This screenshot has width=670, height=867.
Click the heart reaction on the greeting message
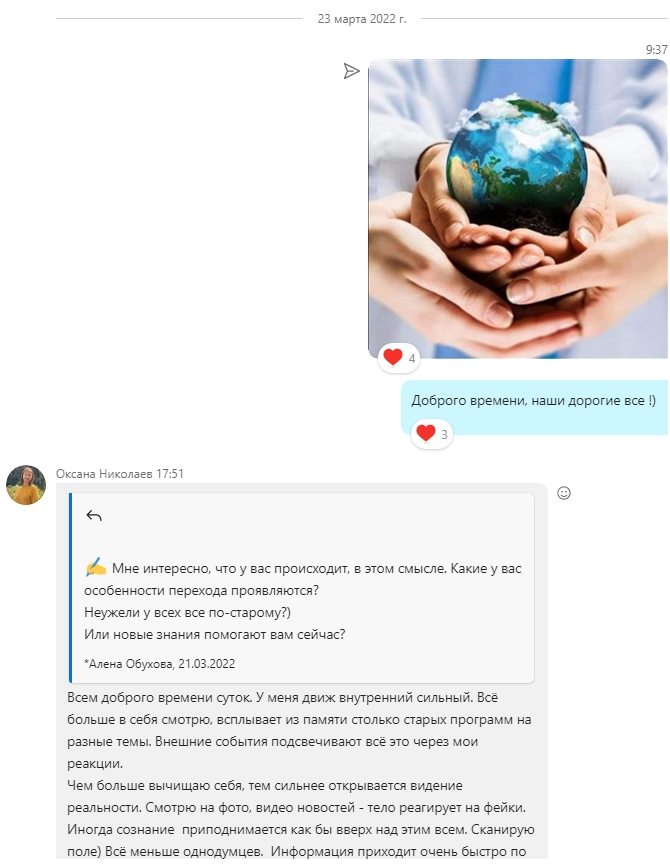[426, 433]
